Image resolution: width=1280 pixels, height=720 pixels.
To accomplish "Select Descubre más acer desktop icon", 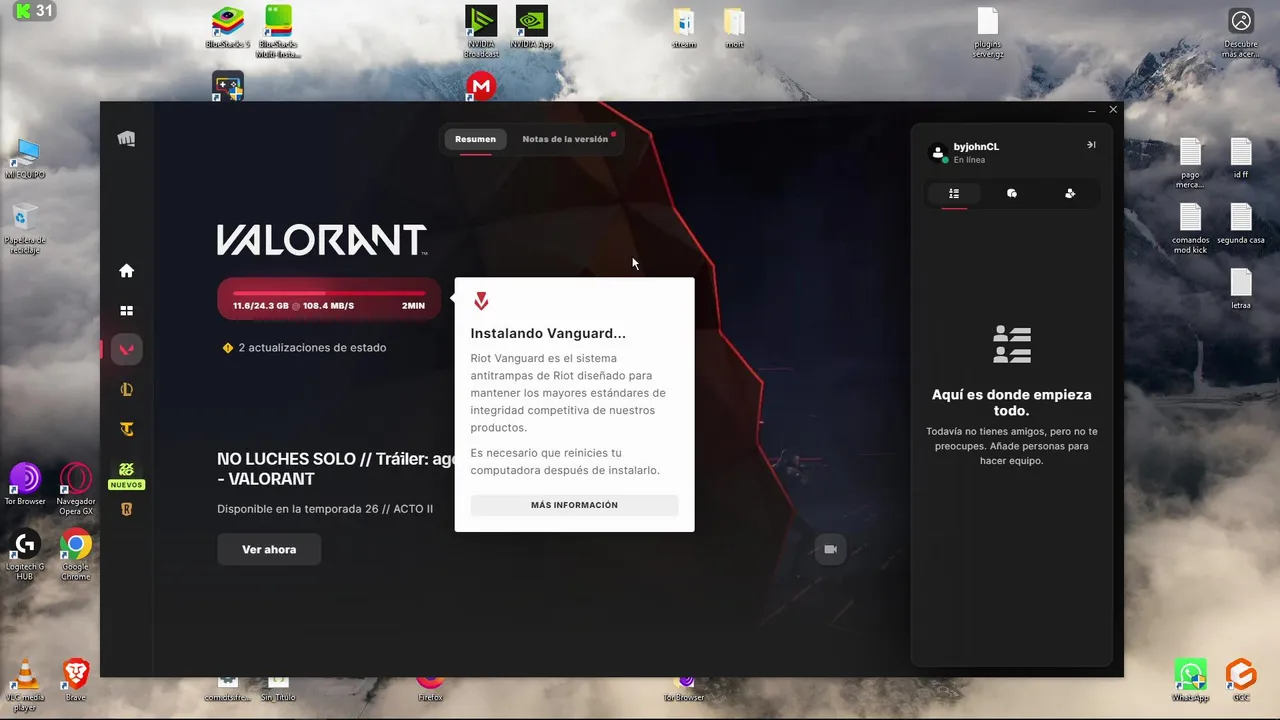I will 1241,33.
